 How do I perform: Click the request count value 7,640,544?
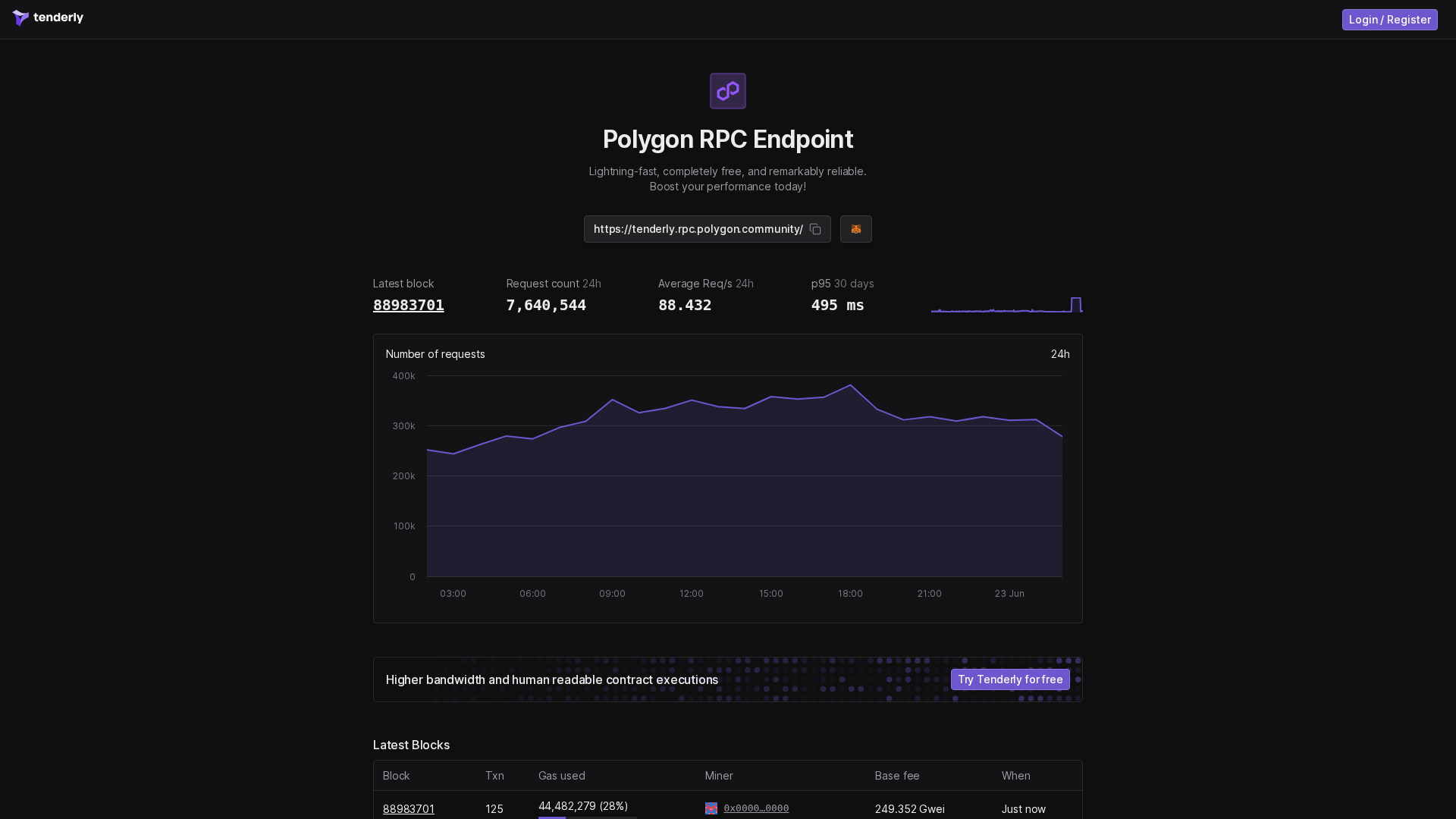[546, 305]
